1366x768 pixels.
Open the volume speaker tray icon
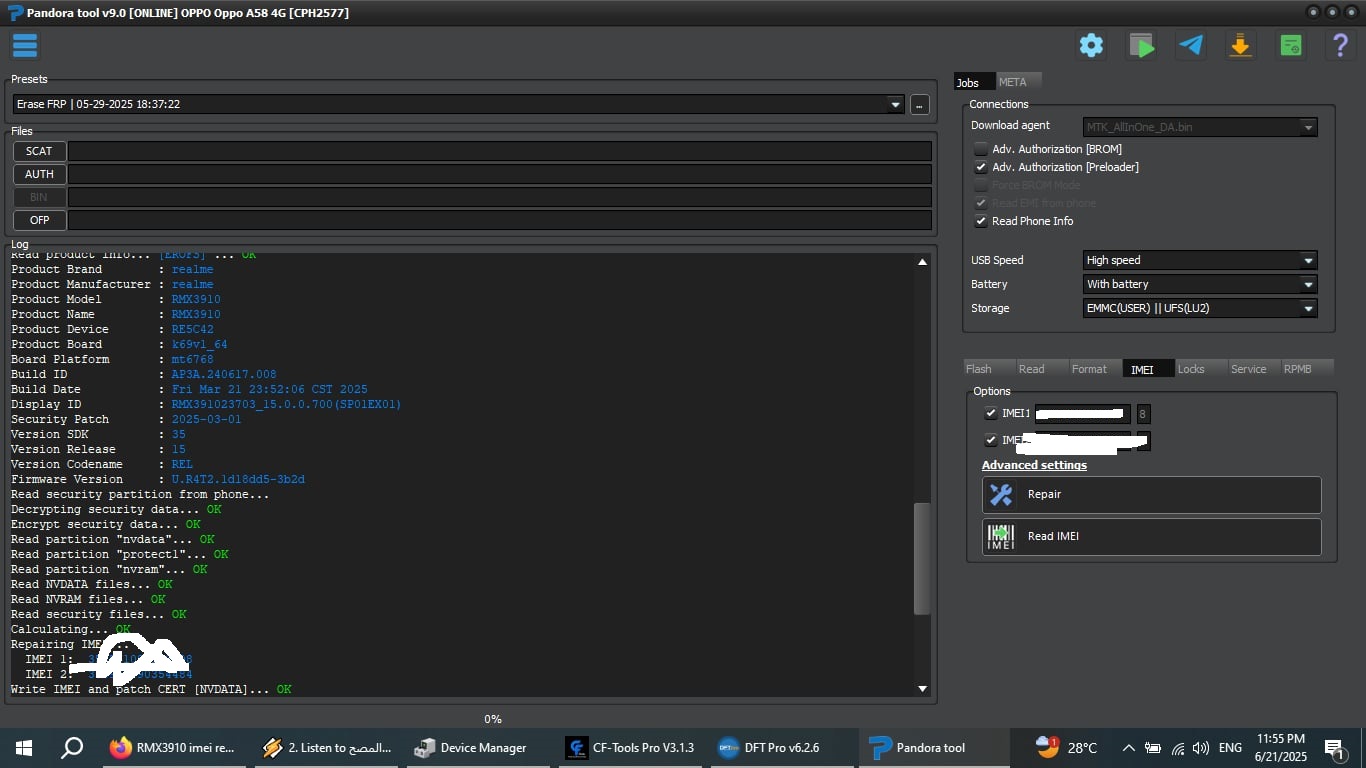pos(1201,748)
